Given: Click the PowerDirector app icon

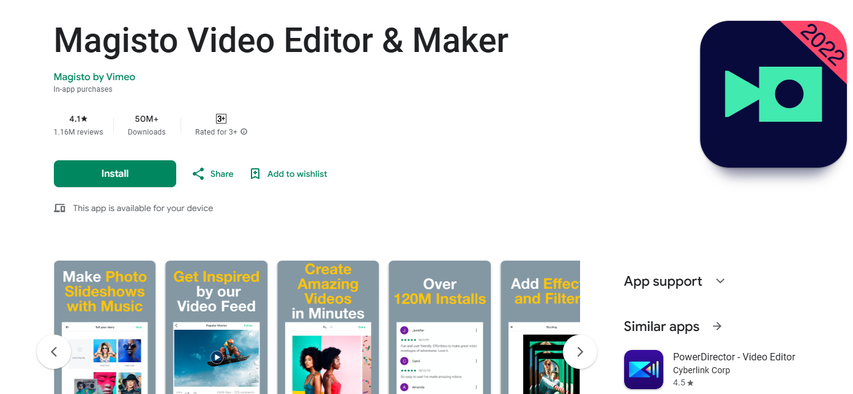Looking at the screenshot, I should click(644, 370).
